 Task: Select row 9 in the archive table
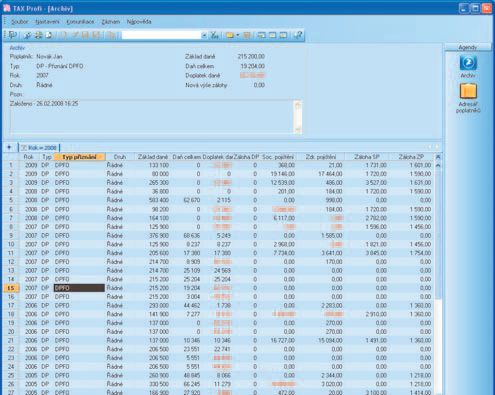(219, 235)
